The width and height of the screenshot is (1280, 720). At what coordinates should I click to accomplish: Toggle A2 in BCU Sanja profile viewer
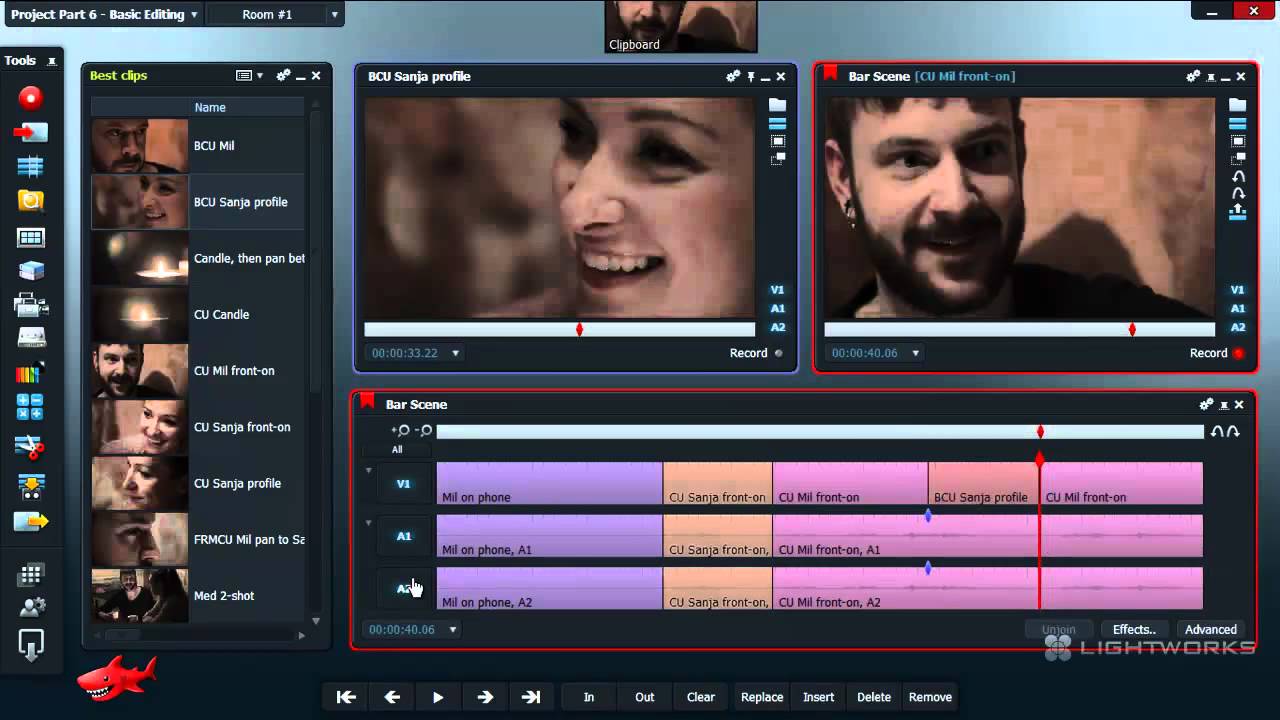777,328
